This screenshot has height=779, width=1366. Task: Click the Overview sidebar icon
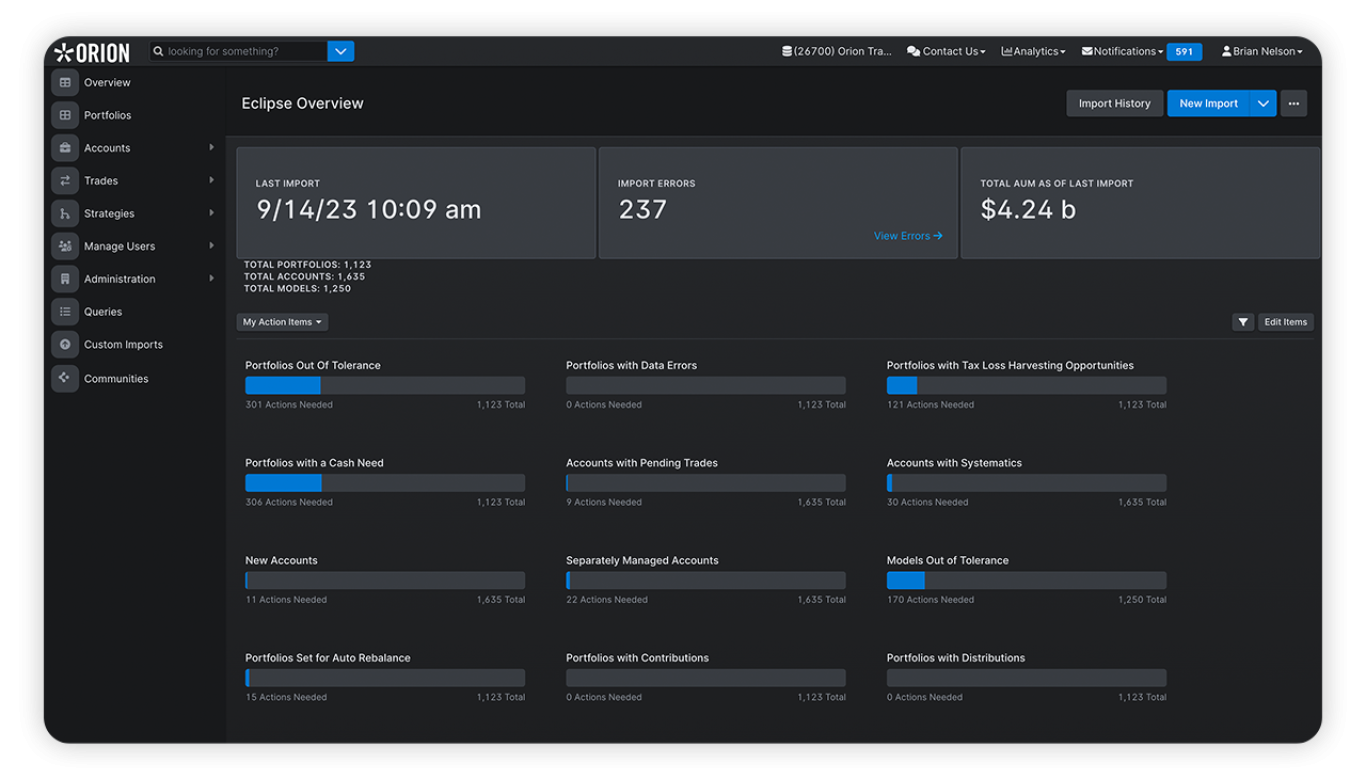point(65,82)
